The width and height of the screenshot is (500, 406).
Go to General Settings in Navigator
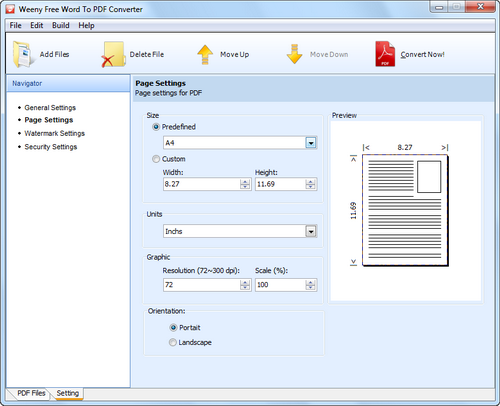(x=50, y=108)
